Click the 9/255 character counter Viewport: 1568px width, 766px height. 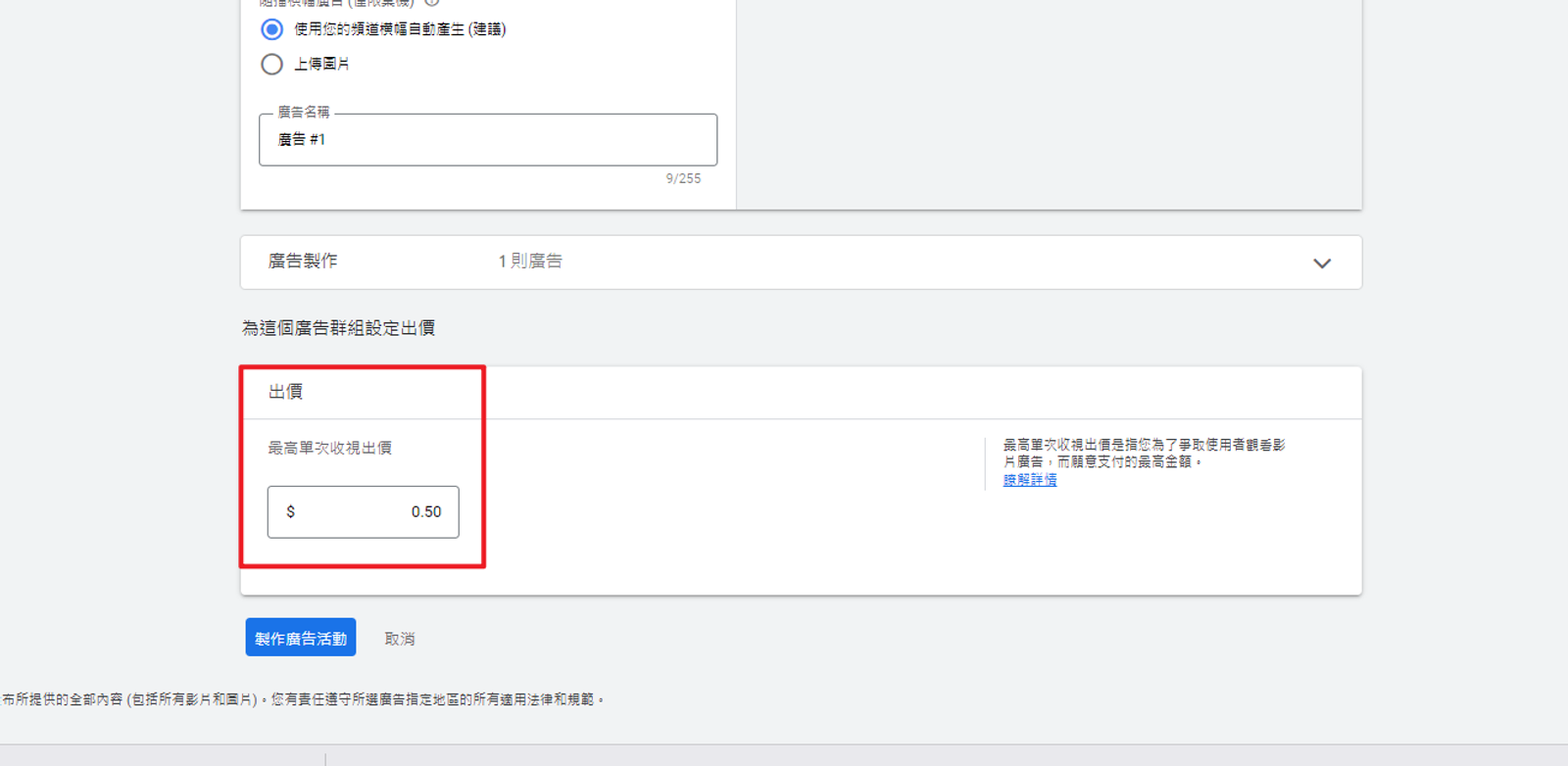click(x=683, y=178)
